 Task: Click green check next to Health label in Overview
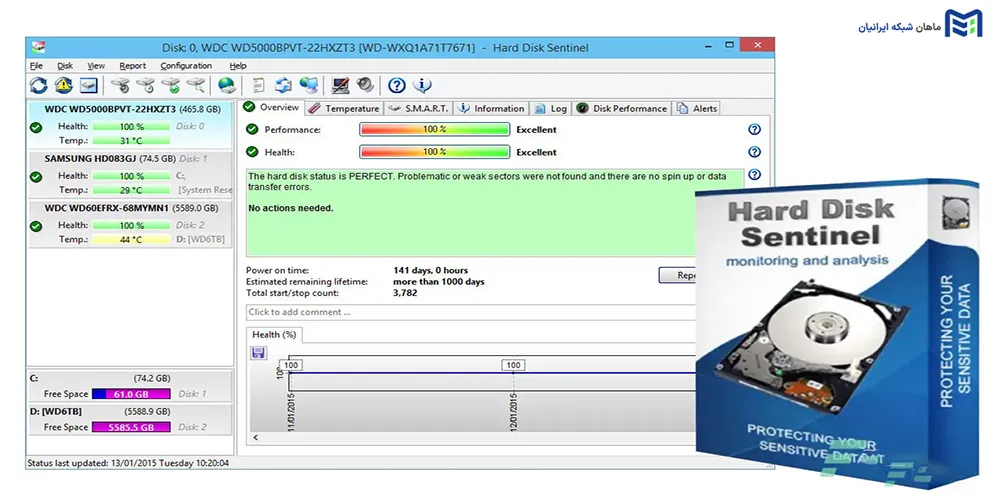tap(253, 152)
